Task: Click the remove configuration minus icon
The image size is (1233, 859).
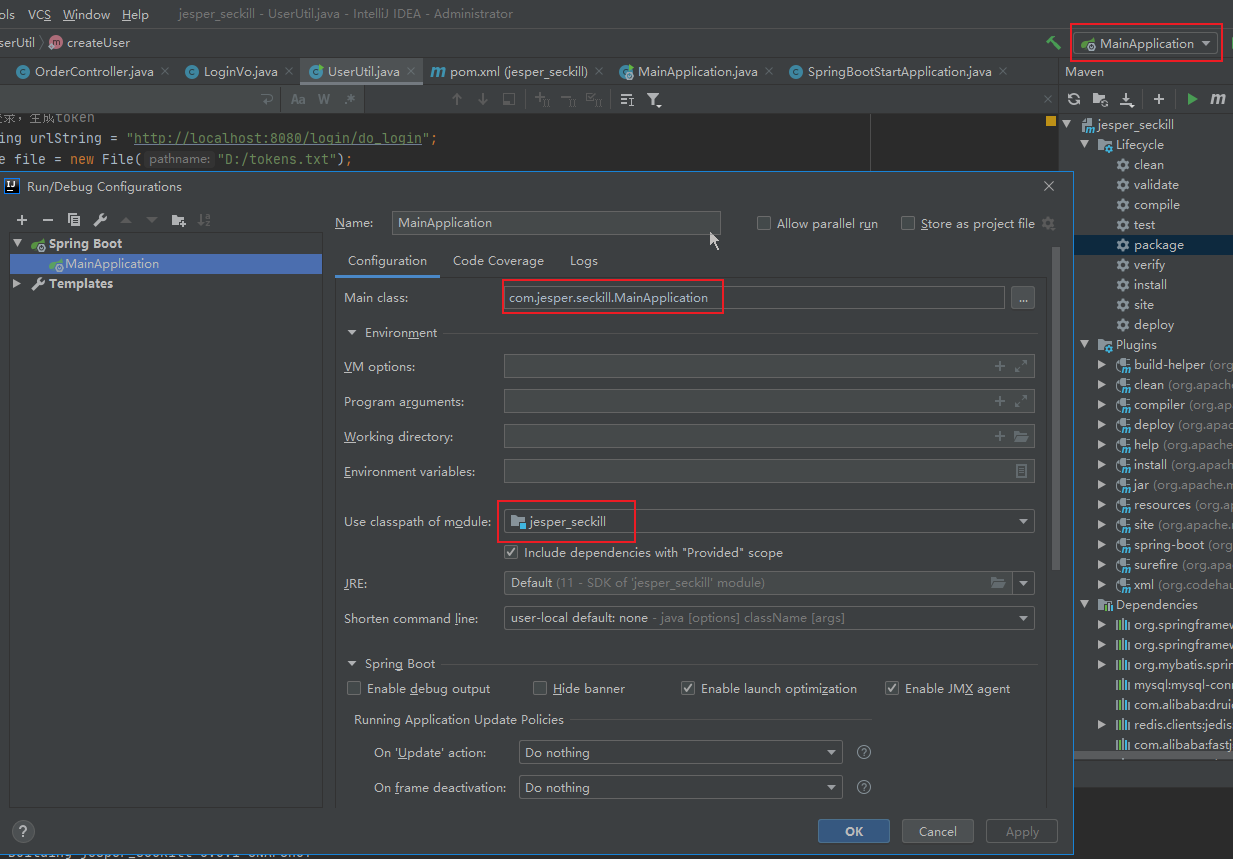Action: tap(47, 220)
